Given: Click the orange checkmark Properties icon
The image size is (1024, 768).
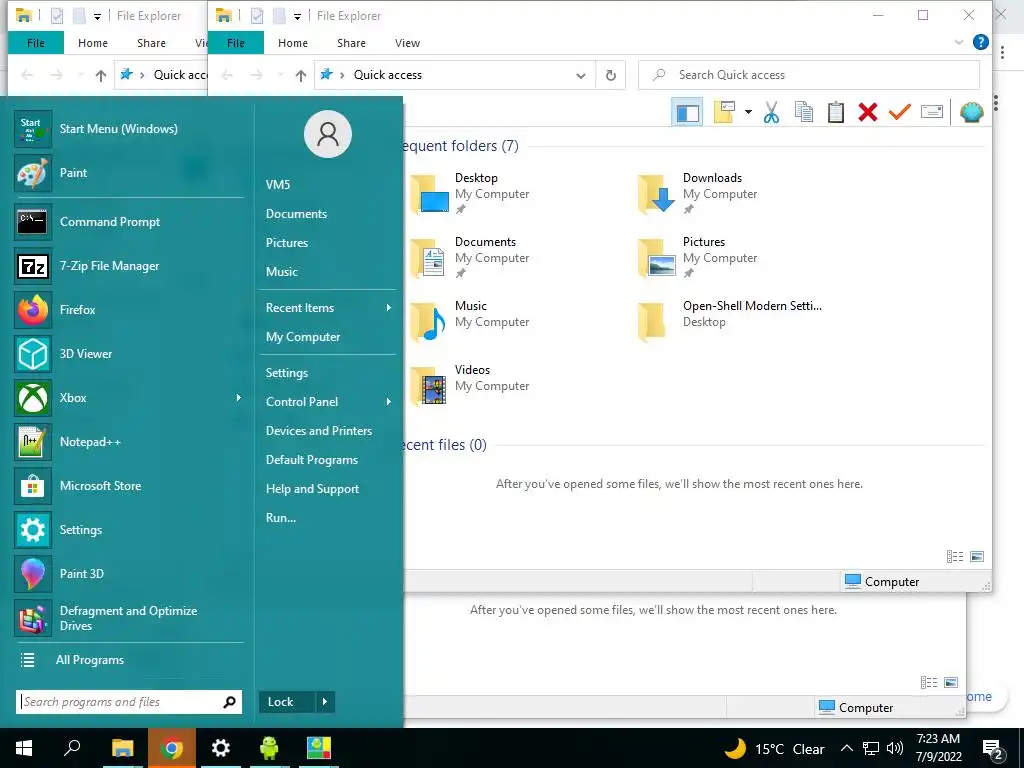Looking at the screenshot, I should pos(899,112).
